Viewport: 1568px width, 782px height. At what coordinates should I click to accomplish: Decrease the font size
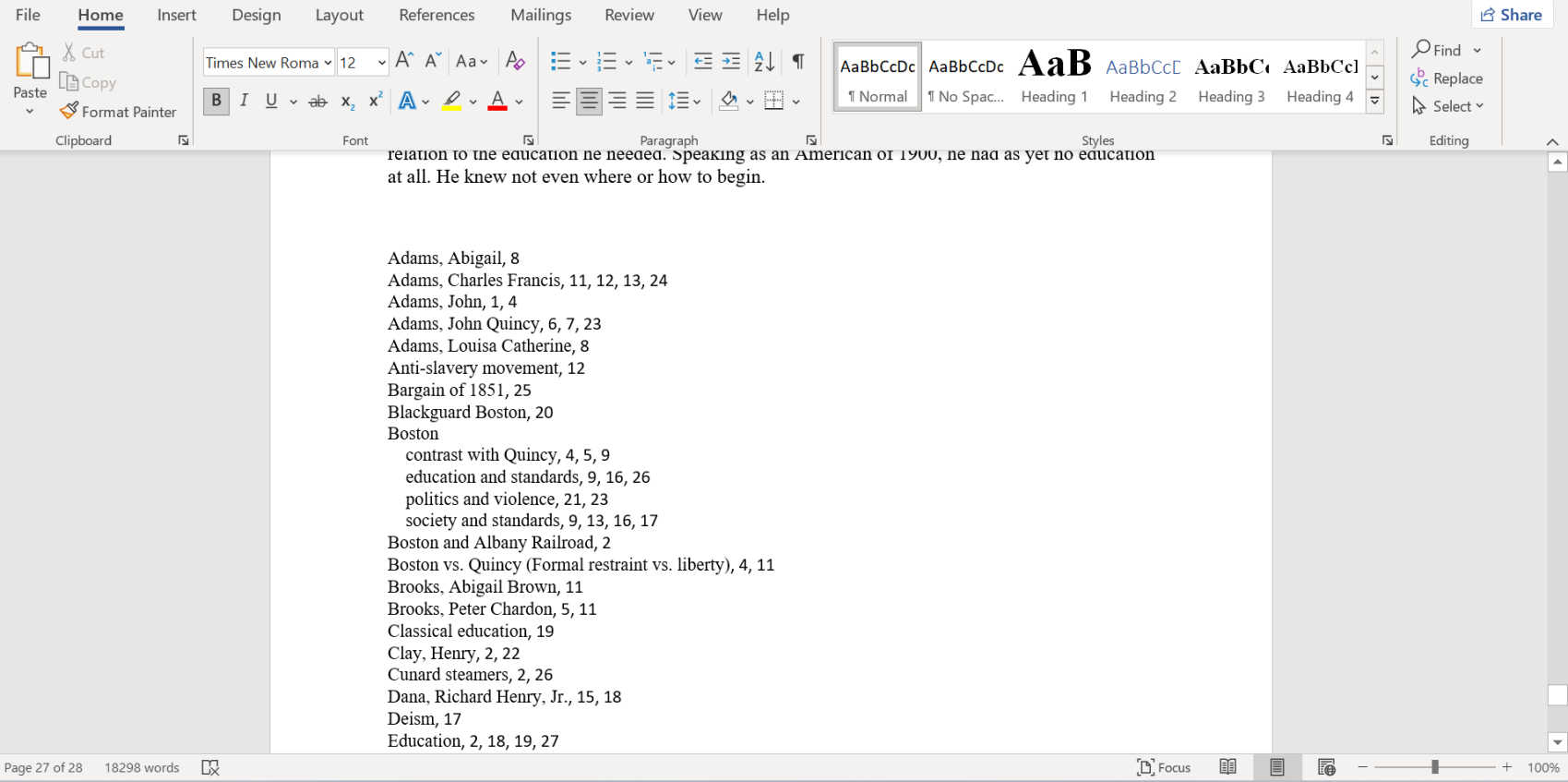point(432,62)
